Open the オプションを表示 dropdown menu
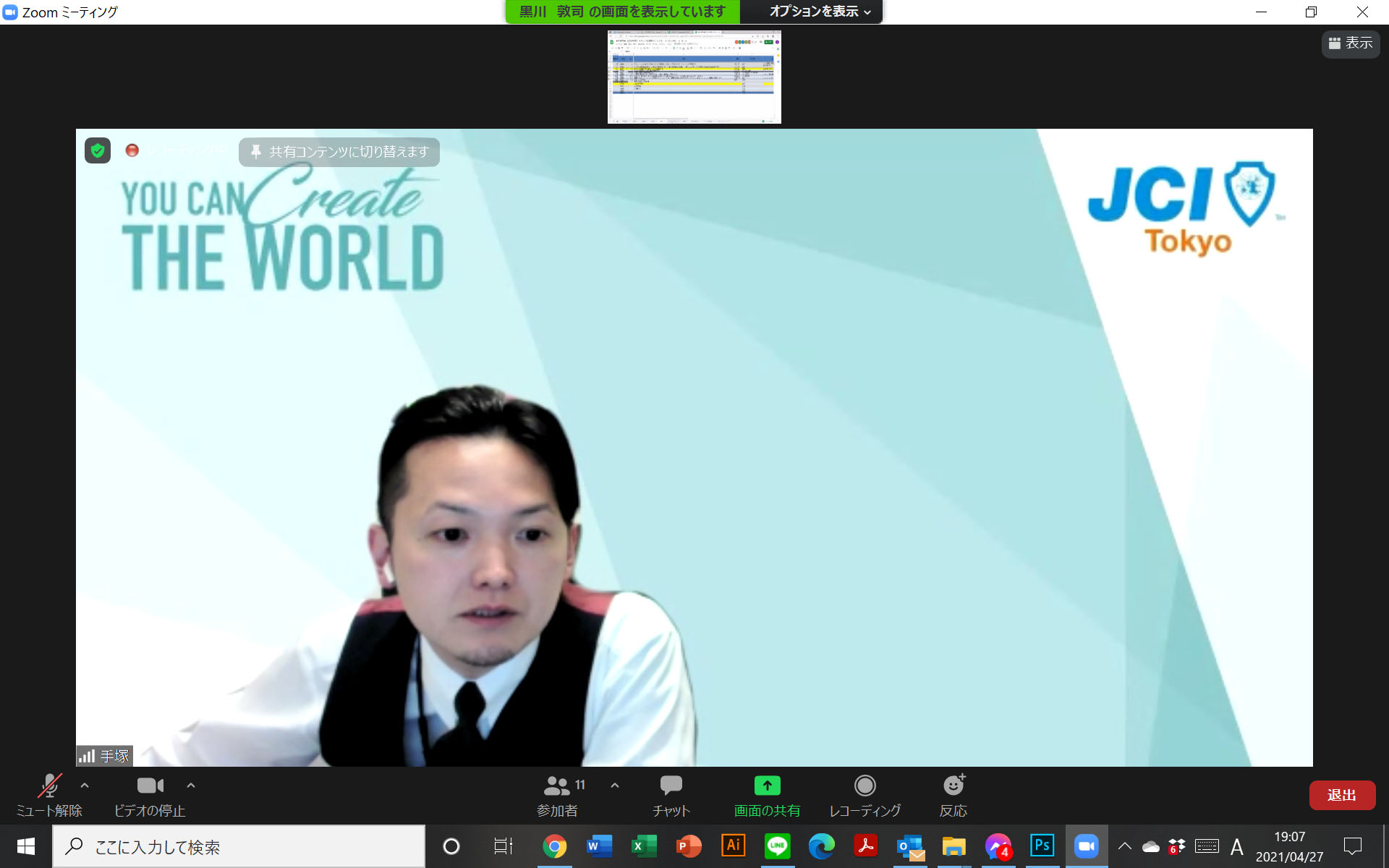The width and height of the screenshot is (1389, 868). (x=820, y=12)
